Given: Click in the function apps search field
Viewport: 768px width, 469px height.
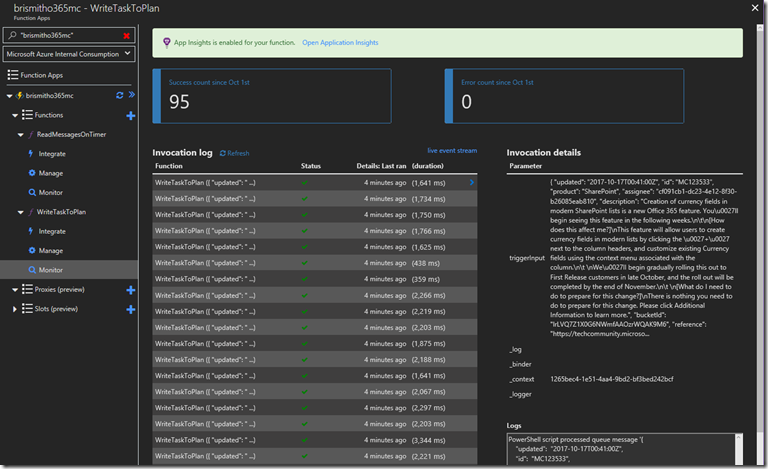Looking at the screenshot, I should tap(69, 35).
